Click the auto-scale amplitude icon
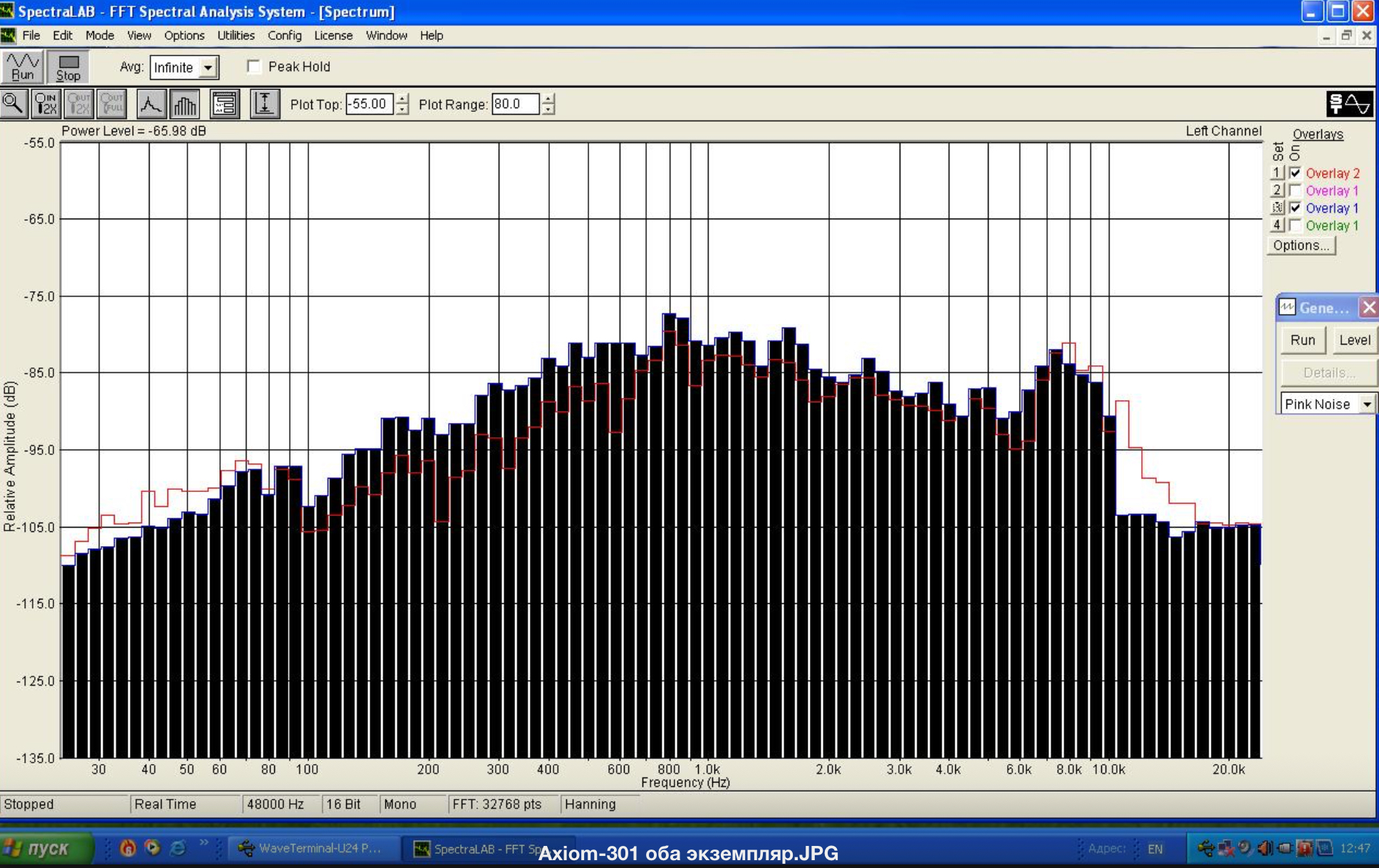Viewport: 1379px width, 868px height. point(264,104)
